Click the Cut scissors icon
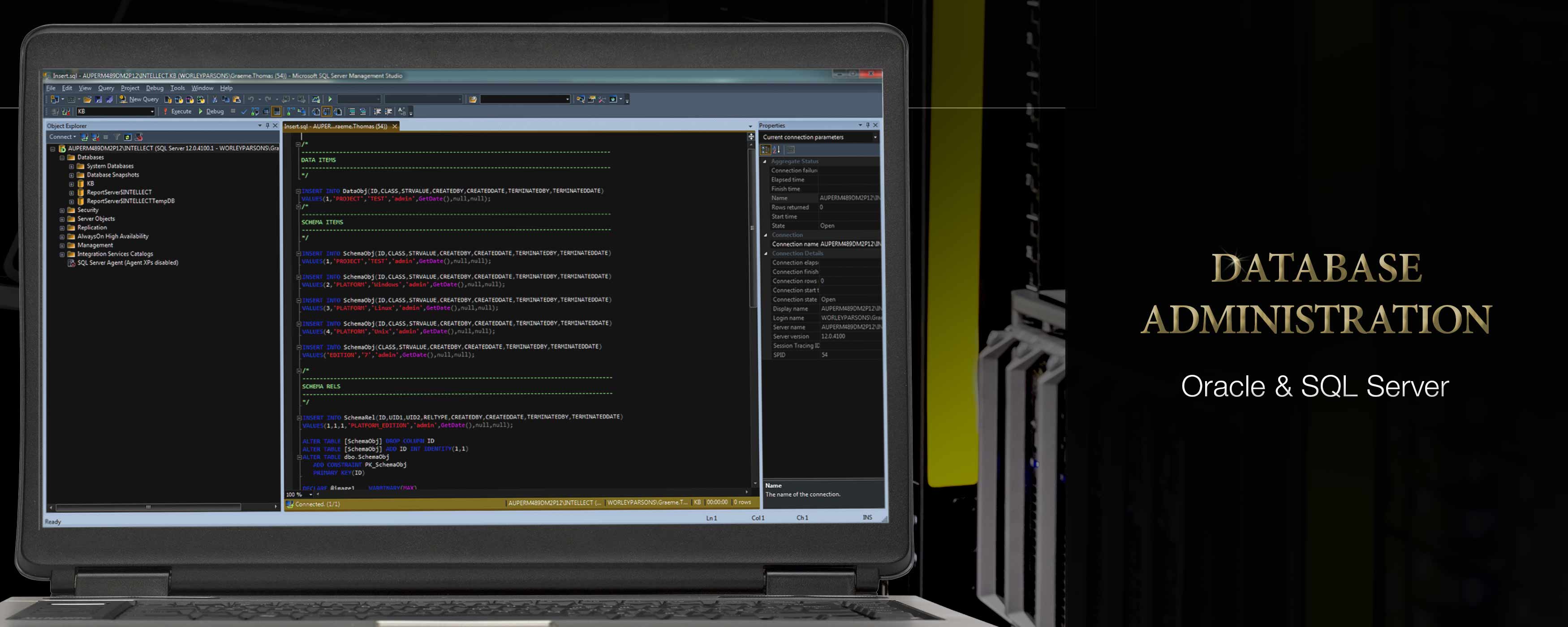 coord(214,99)
